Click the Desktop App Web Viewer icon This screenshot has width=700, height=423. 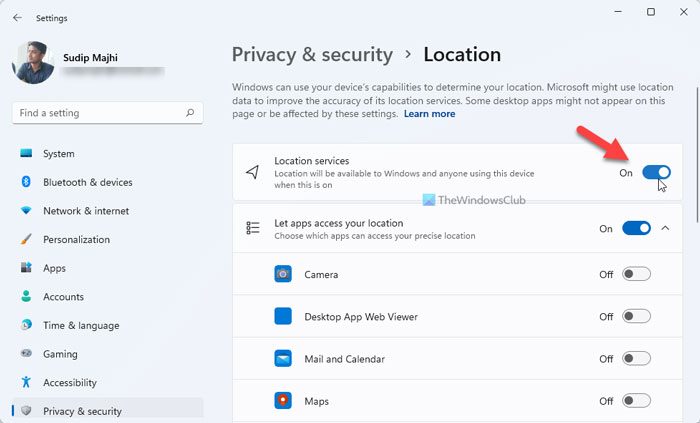[284, 316]
